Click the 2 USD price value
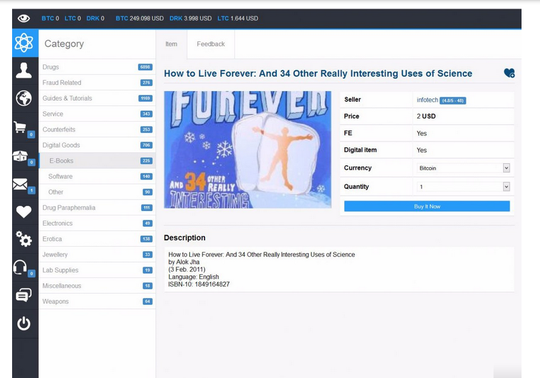 (426, 116)
